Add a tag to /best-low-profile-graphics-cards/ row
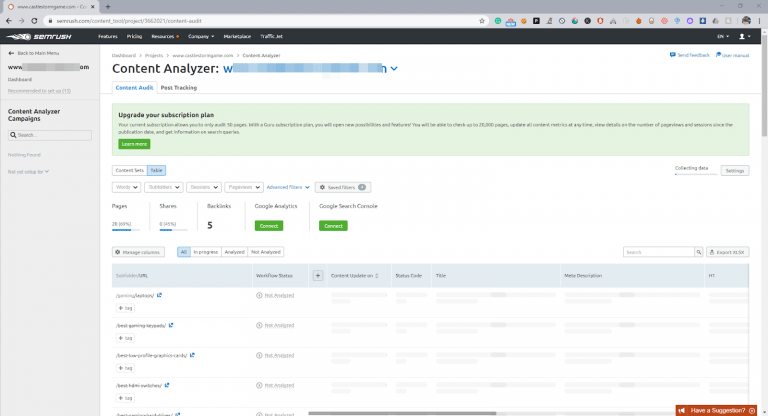The width and height of the screenshot is (768, 416). pos(125,367)
